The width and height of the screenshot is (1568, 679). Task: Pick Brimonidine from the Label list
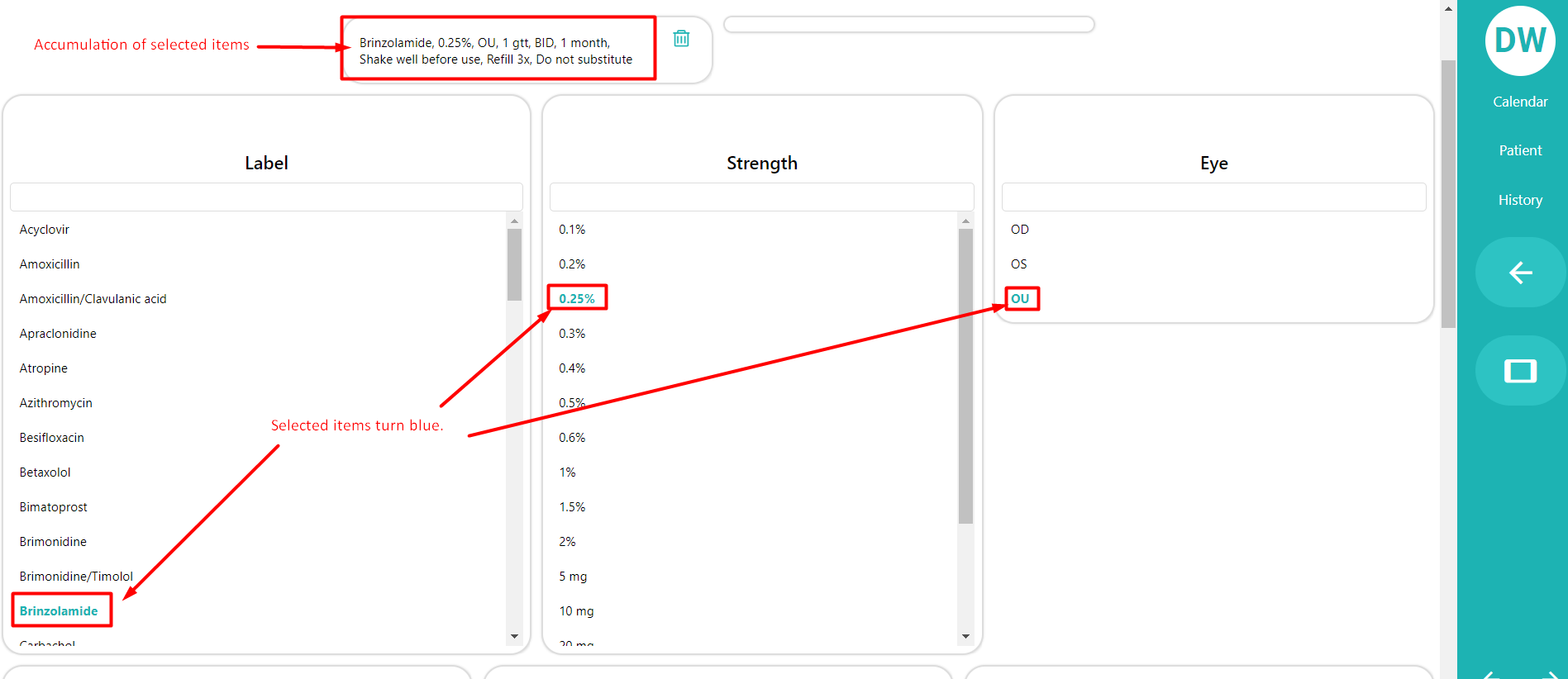(x=53, y=542)
